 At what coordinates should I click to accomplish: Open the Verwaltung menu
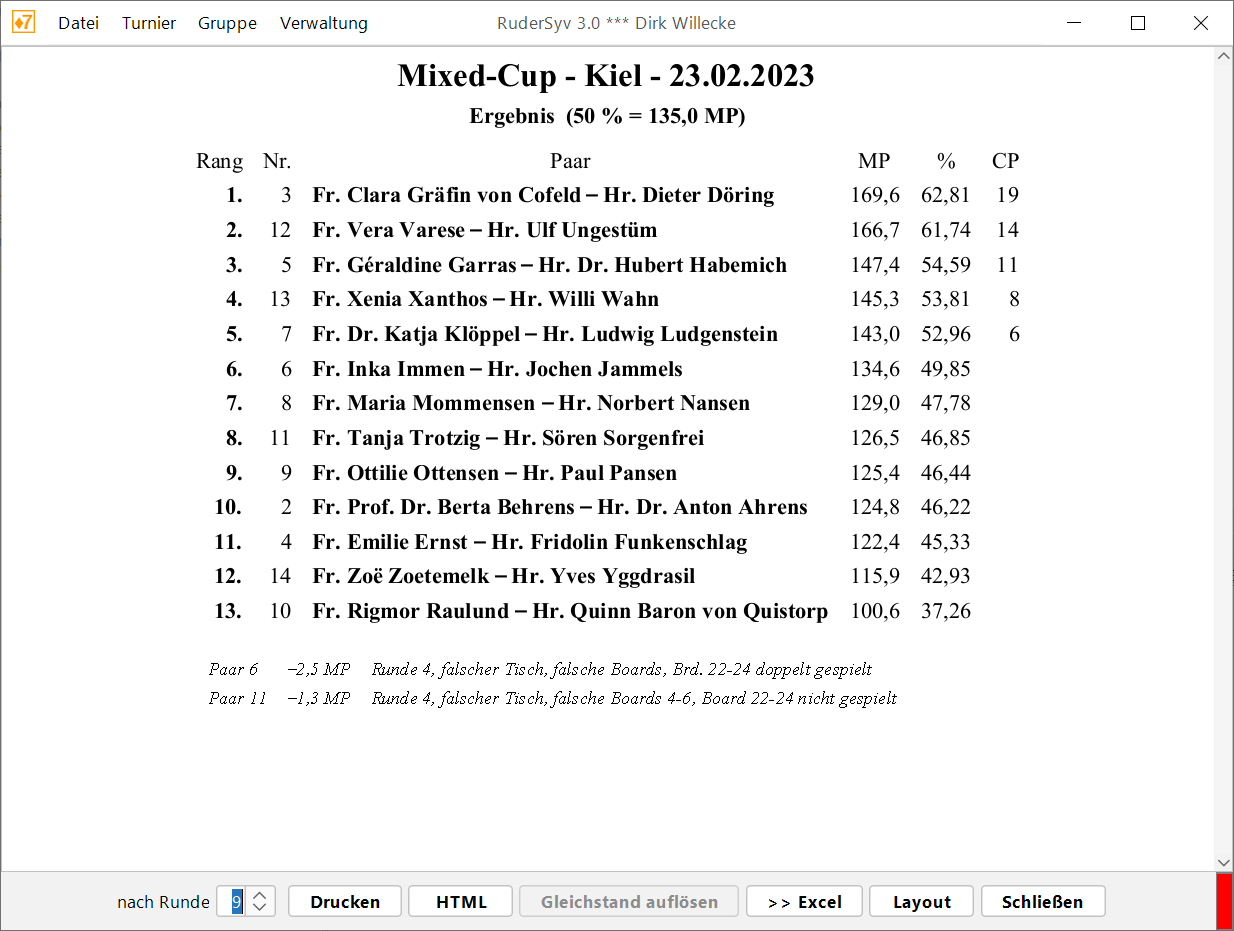[x=323, y=23]
